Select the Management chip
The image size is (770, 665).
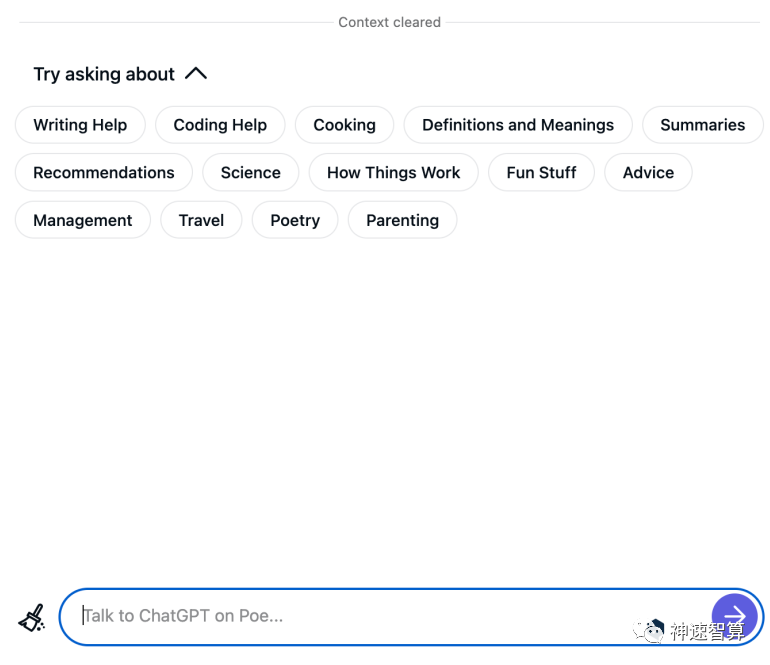[x=82, y=220]
